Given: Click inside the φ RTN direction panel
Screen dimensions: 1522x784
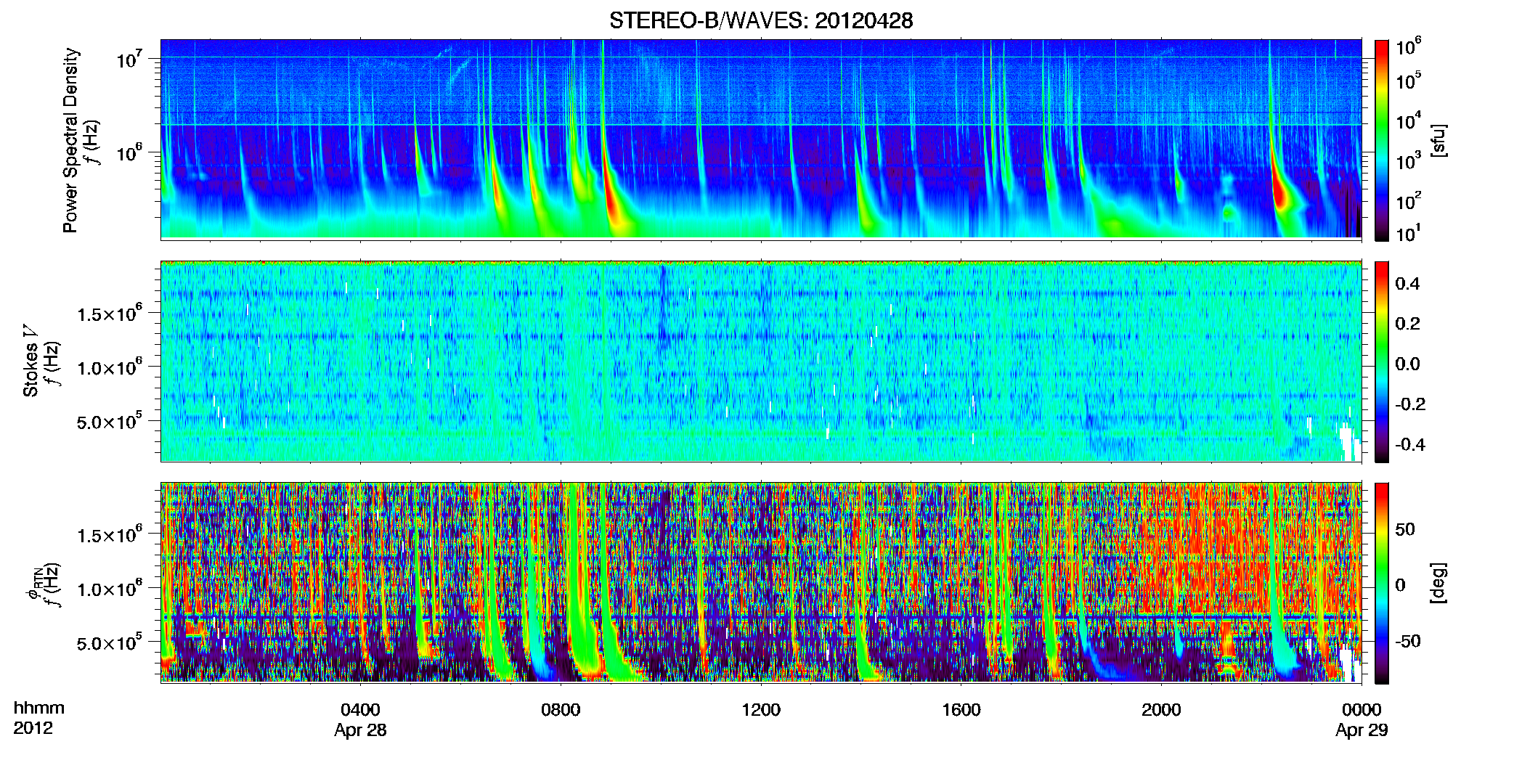Looking at the screenshot, I should click(761, 583).
